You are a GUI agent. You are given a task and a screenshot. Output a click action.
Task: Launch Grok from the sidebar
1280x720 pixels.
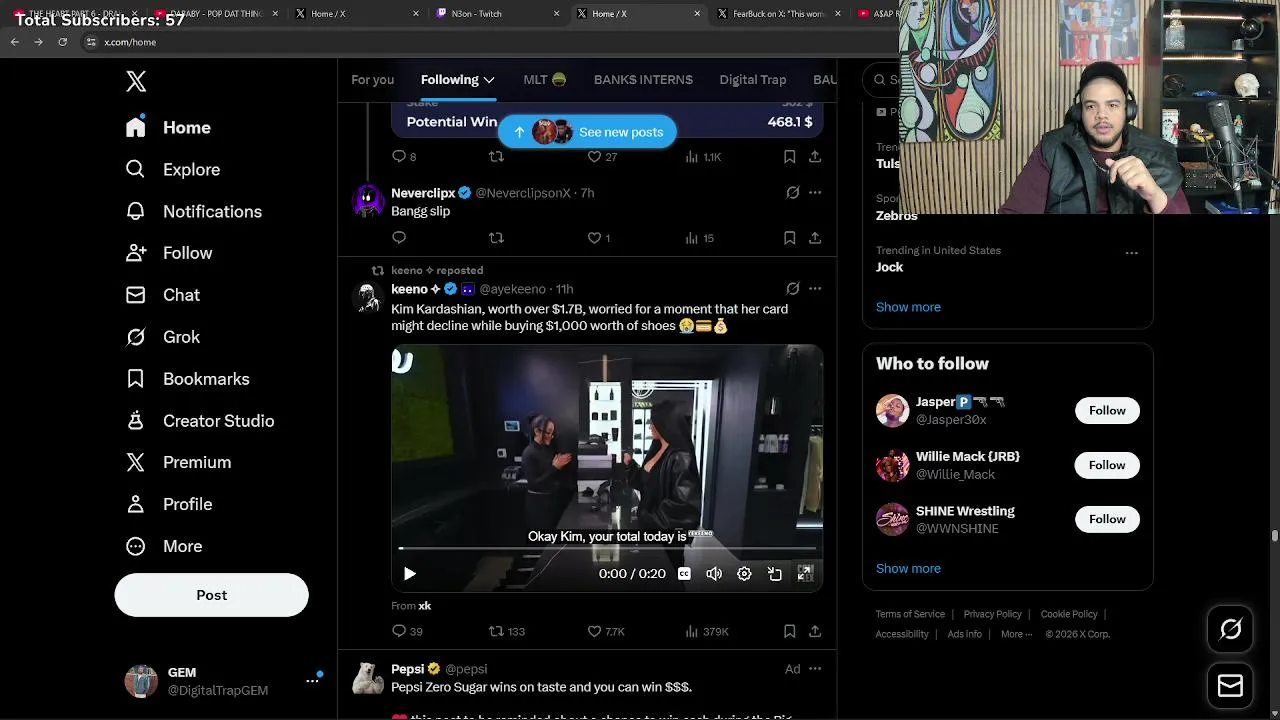pyautogui.click(x=162, y=338)
